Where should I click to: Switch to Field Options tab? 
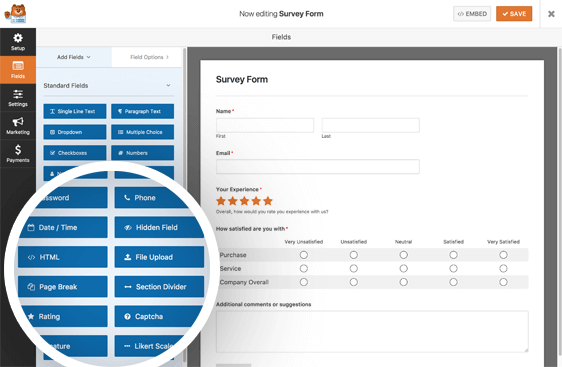(x=149, y=57)
